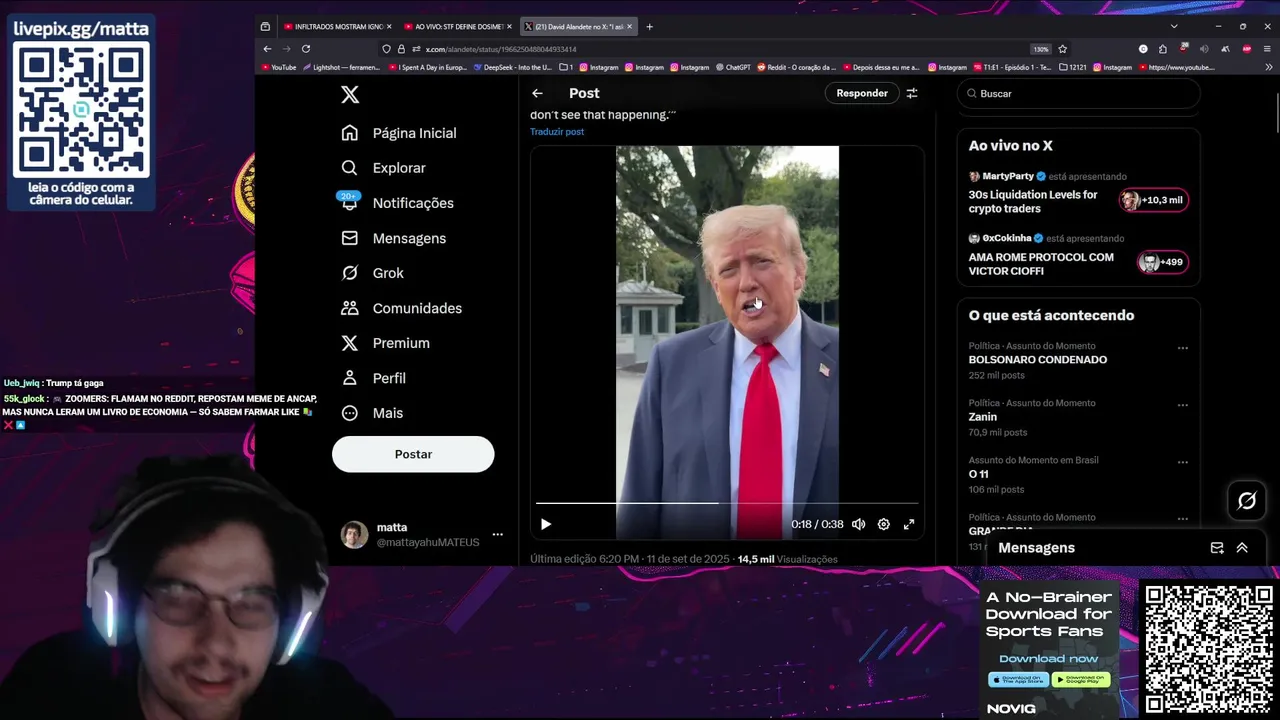Click matta profile avatar
Screen dimensions: 1280x720
point(354,535)
